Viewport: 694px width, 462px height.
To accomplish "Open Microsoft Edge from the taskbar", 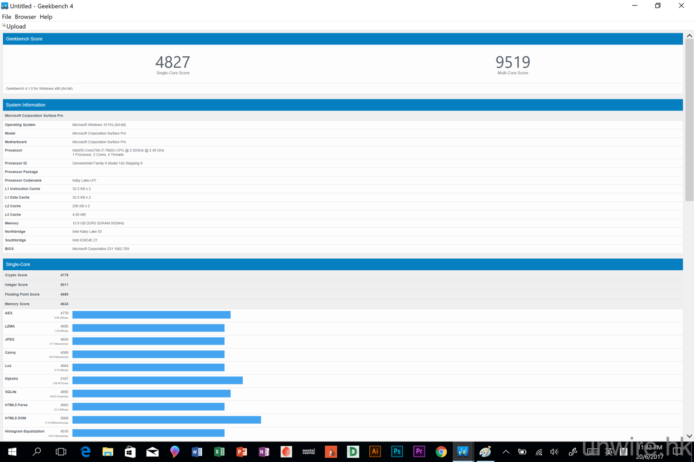I will (x=86, y=452).
